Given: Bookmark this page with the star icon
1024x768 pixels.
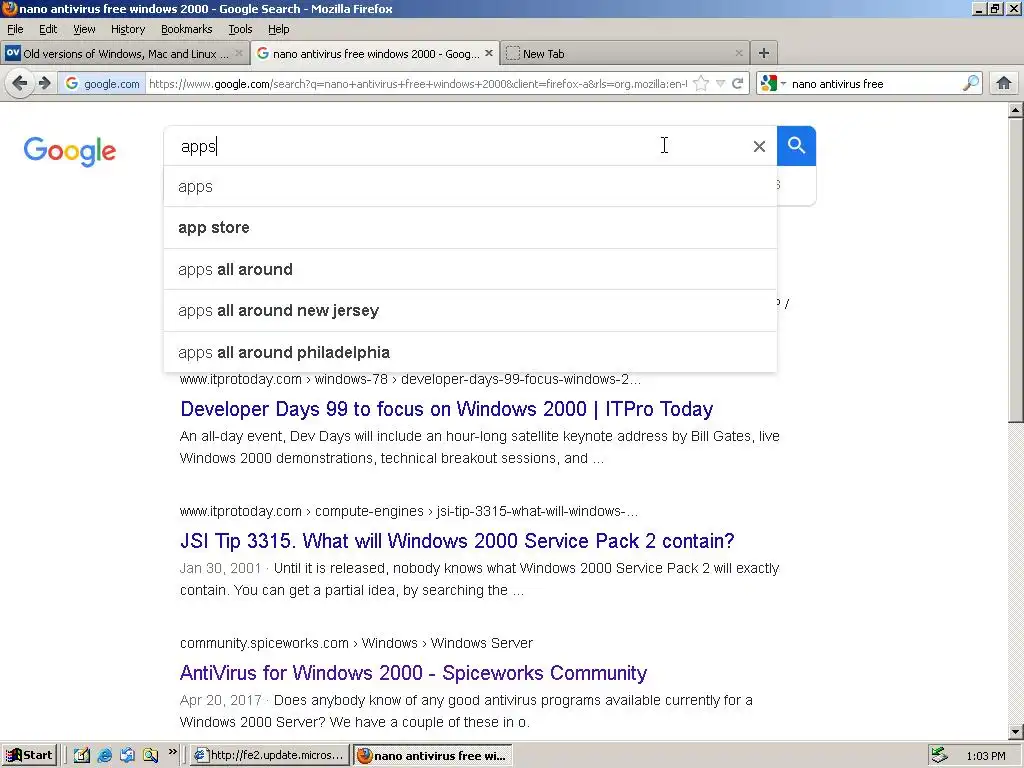Looking at the screenshot, I should click(x=701, y=84).
